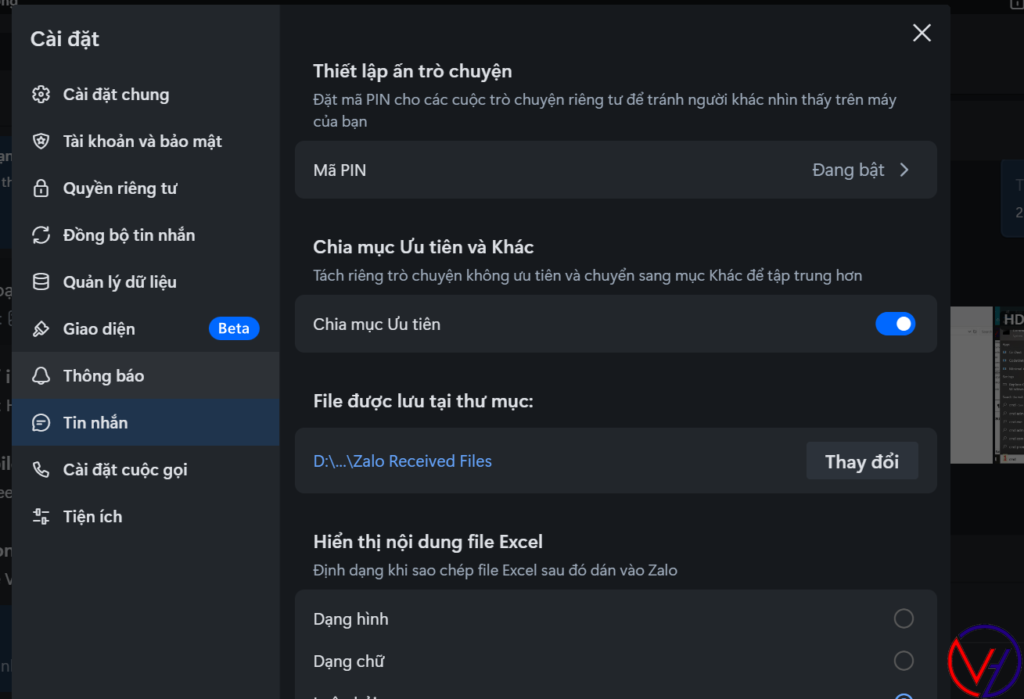Click the database icon for Quản lý dữ liệu
The image size is (1024, 699).
pyautogui.click(x=41, y=283)
